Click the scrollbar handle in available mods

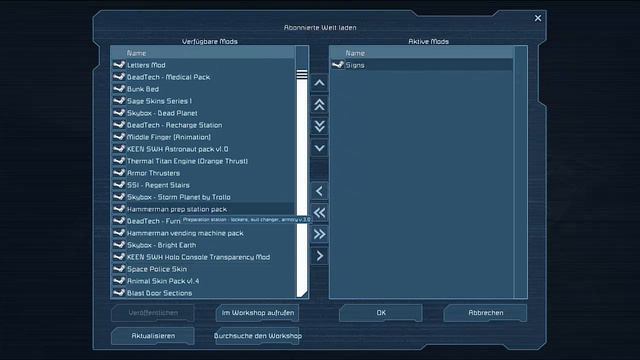click(302, 74)
